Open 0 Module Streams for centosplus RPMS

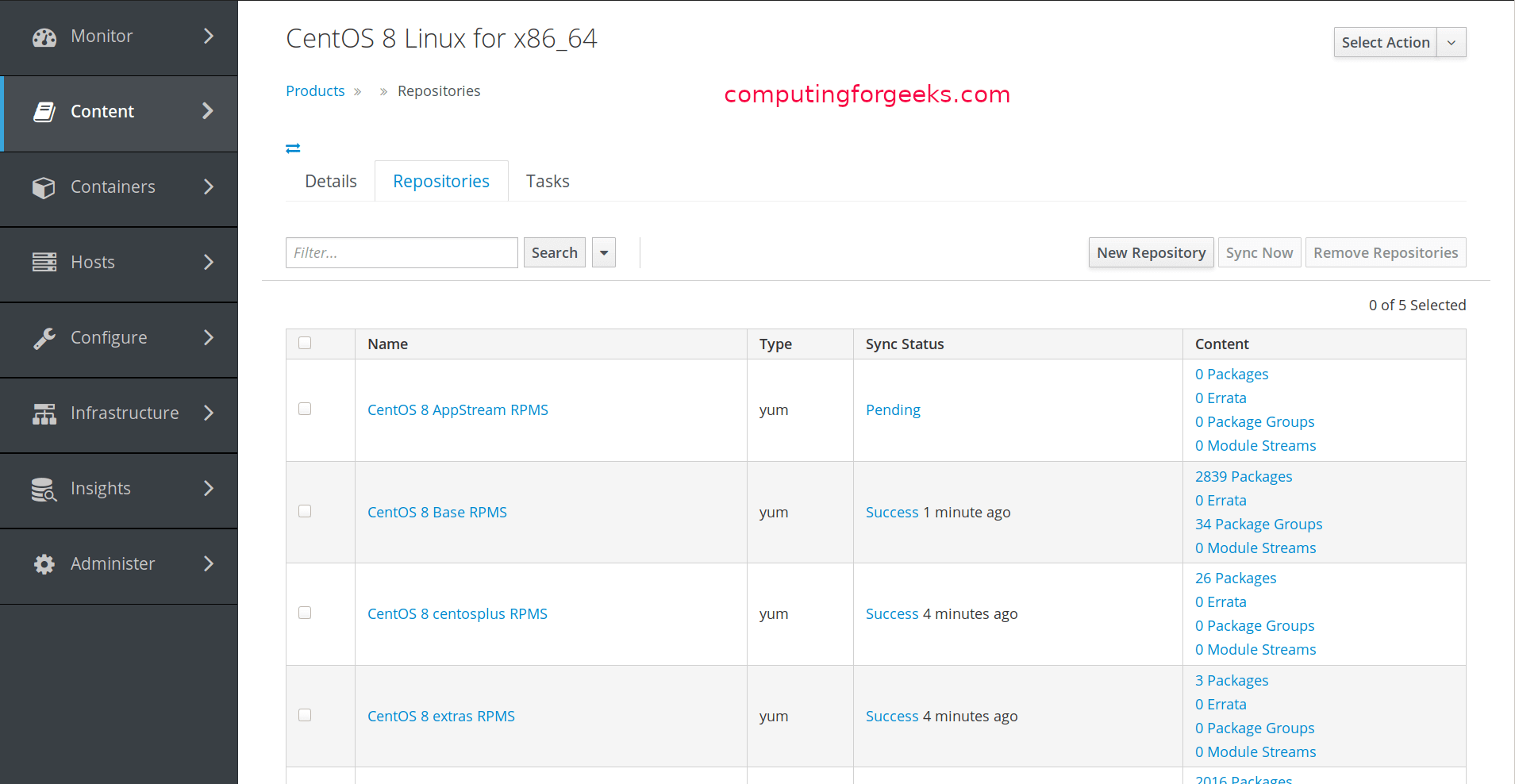(x=1255, y=650)
